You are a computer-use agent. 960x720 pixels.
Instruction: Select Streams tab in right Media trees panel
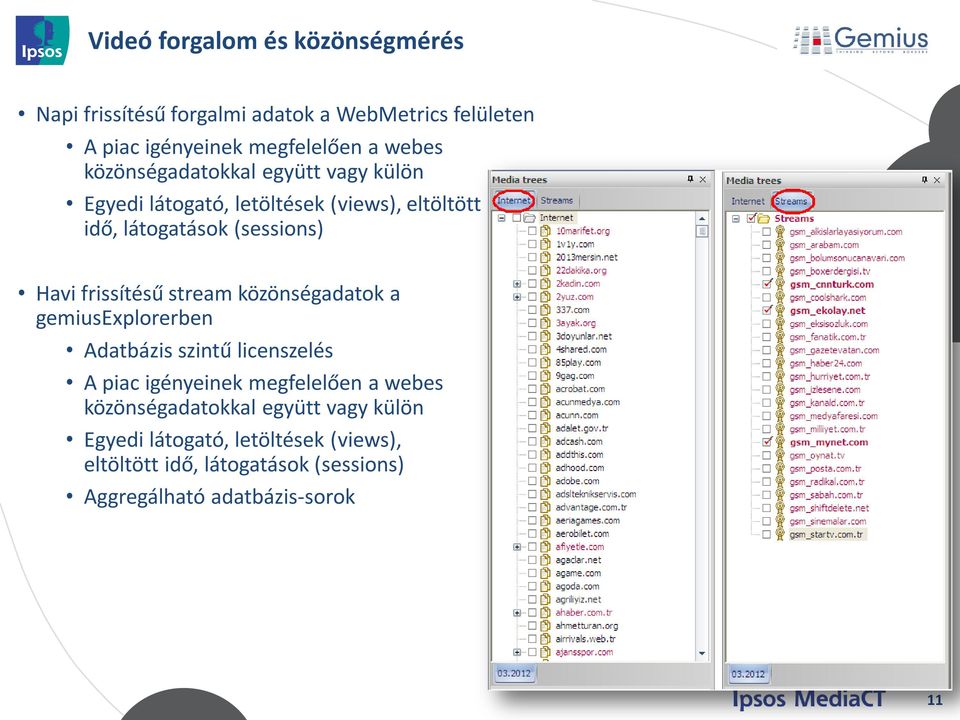coord(791,201)
